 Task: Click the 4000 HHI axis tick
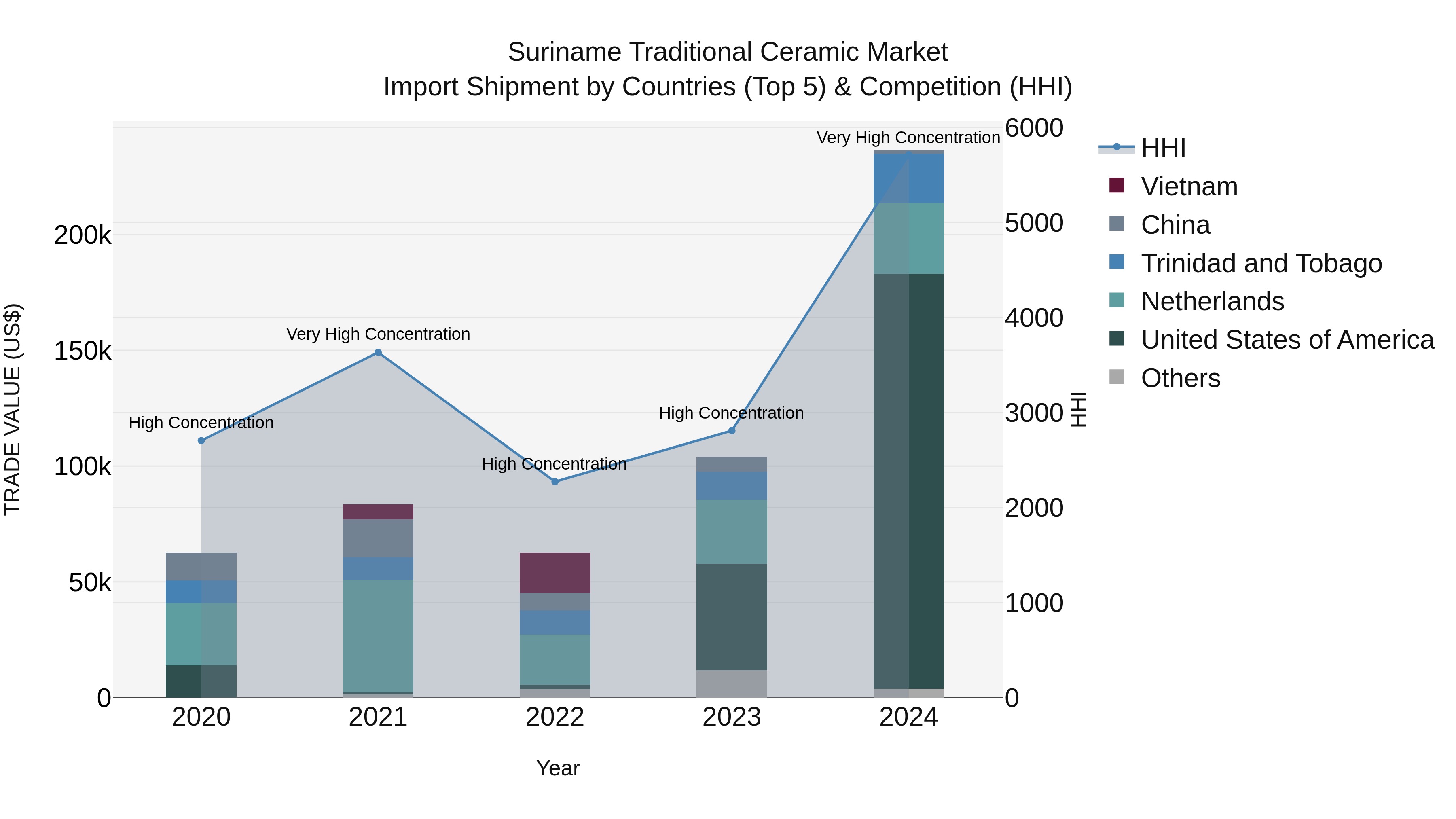coord(1034,317)
